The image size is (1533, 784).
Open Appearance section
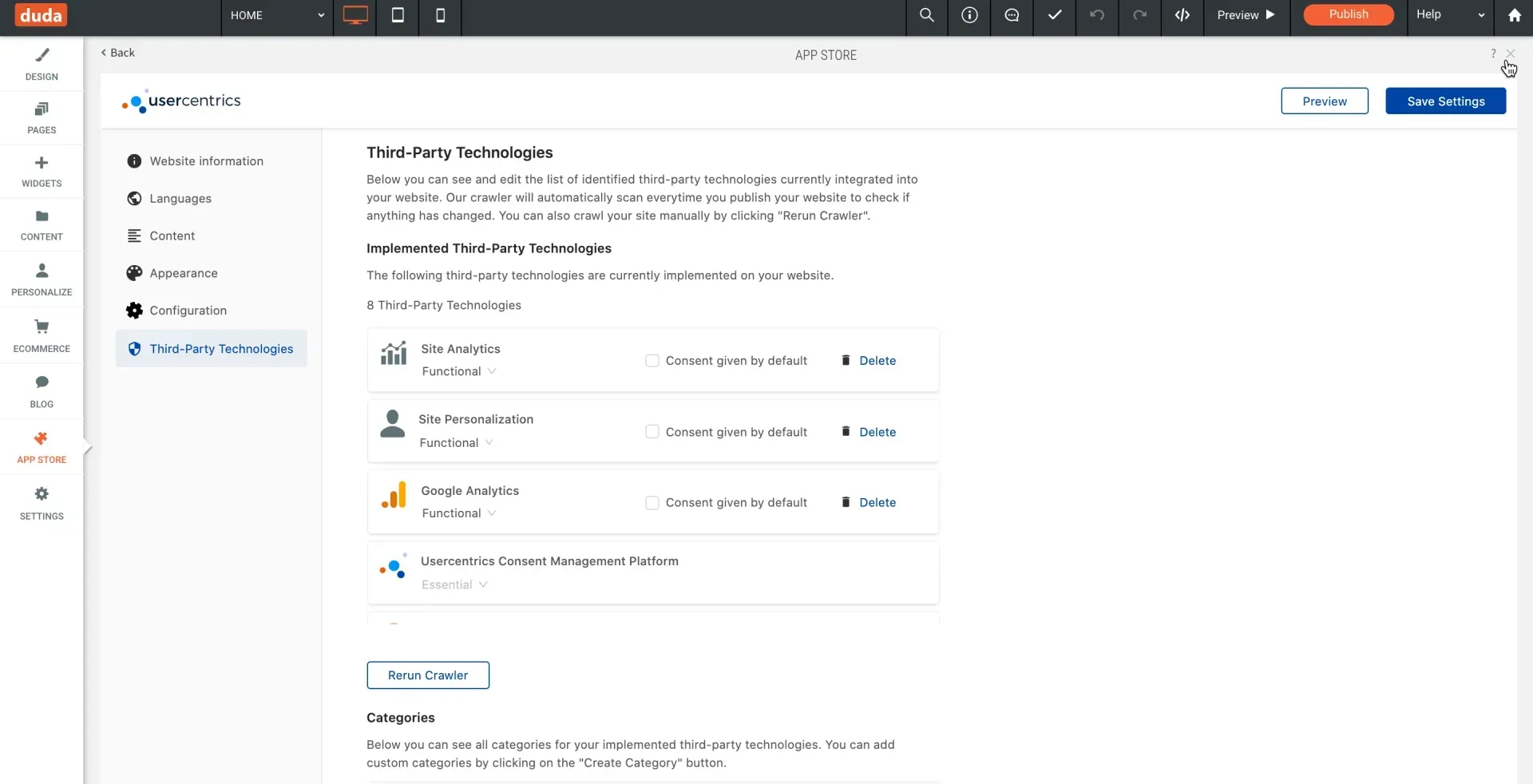coord(211,273)
